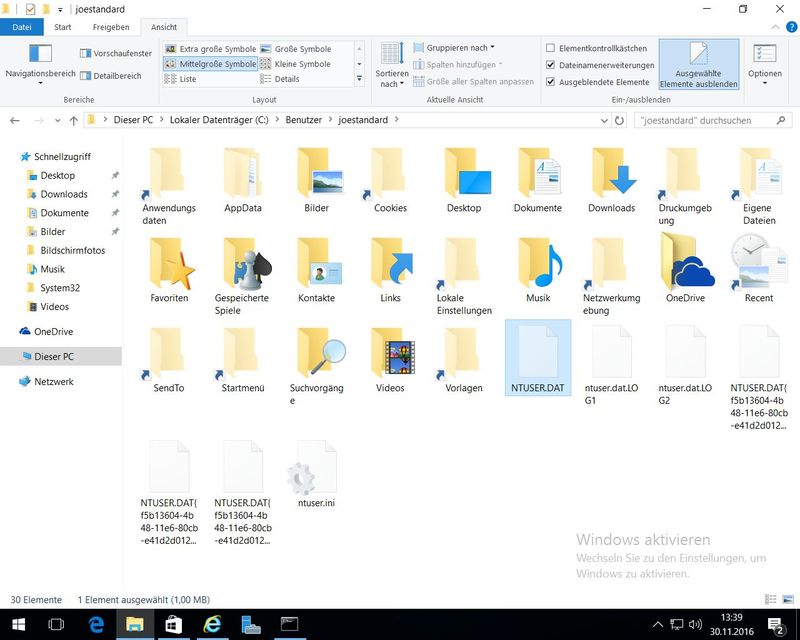Expand the Gruppieren nach dropdown
Viewport: 800px width, 640px height.
[x=460, y=48]
